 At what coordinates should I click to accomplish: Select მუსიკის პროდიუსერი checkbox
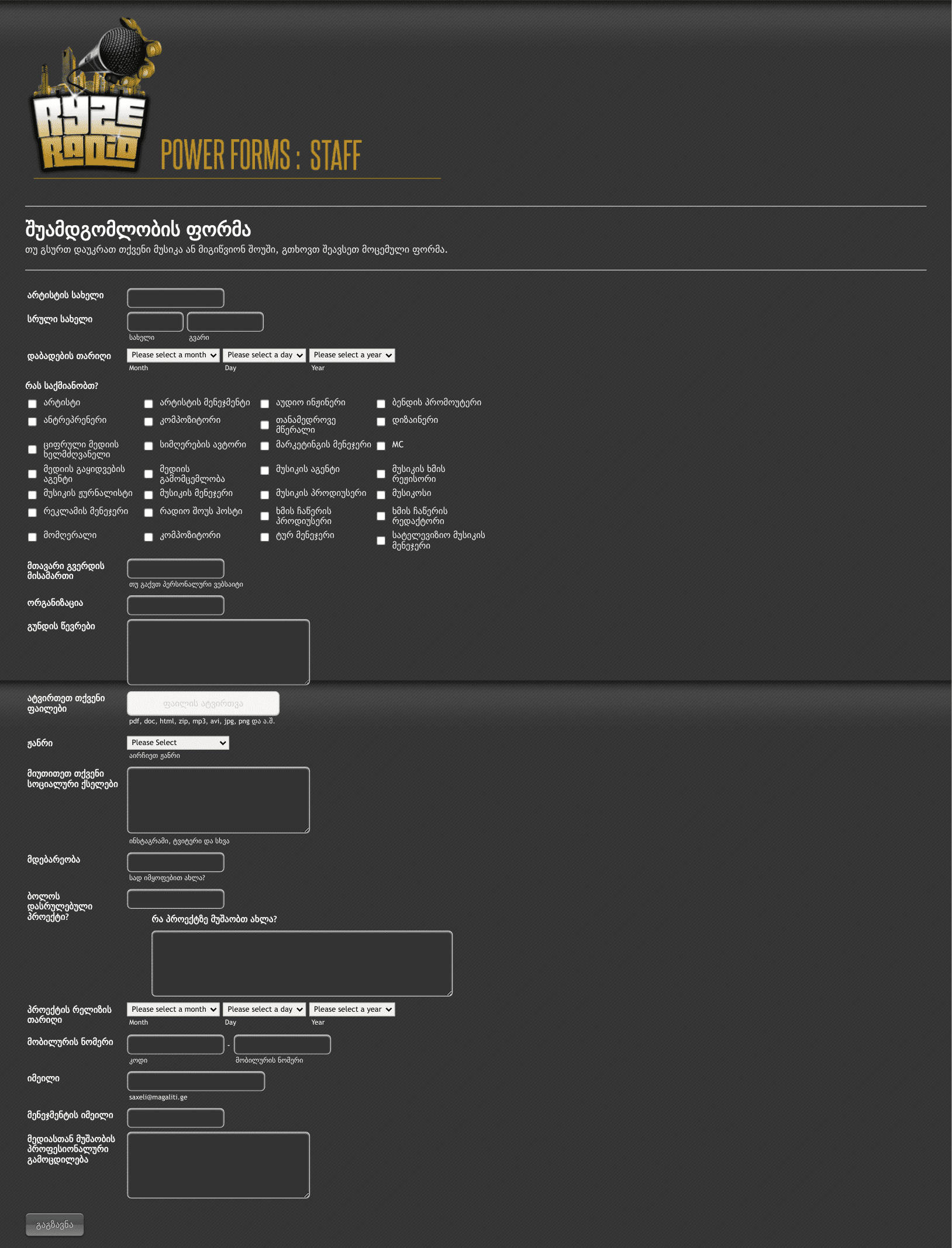pyautogui.click(x=265, y=495)
